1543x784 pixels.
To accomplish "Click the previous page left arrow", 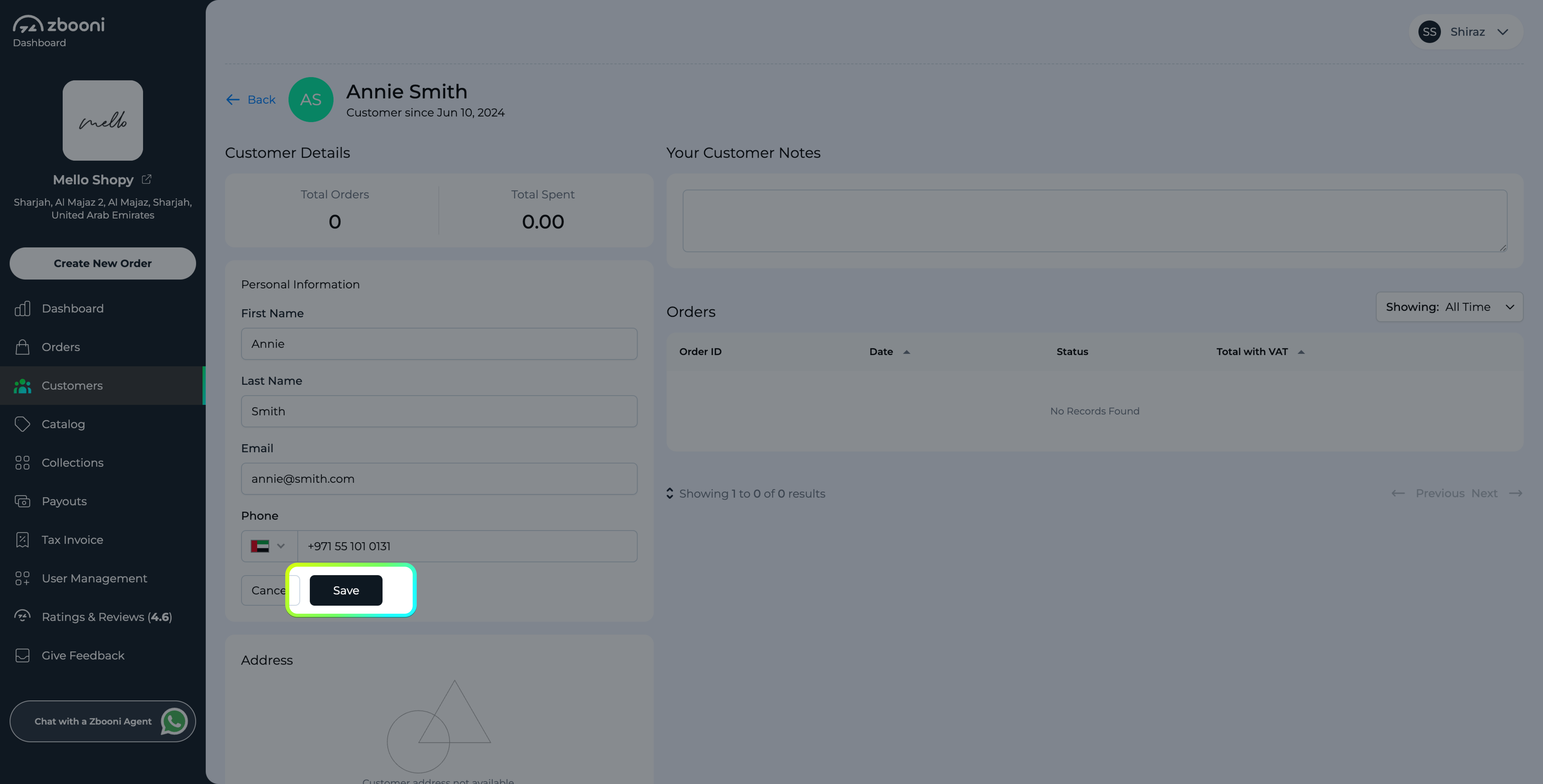I will [1398, 493].
